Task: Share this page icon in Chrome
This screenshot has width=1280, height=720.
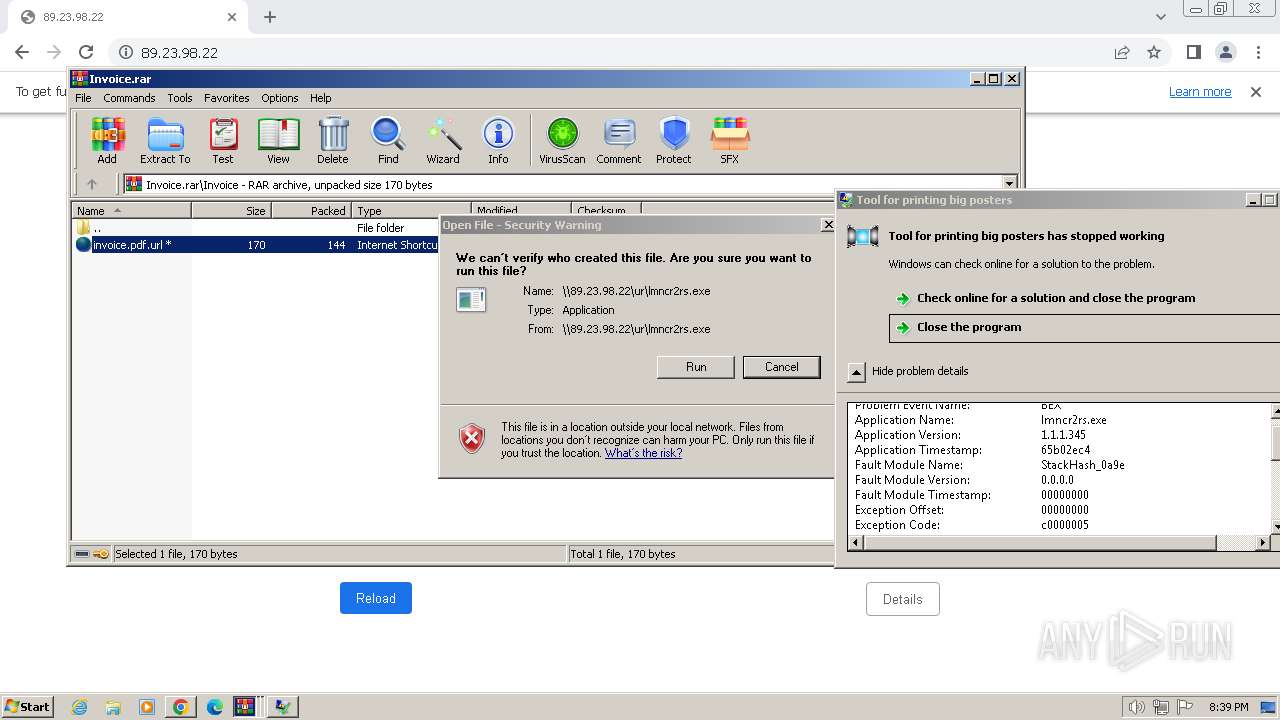Action: (1122, 52)
